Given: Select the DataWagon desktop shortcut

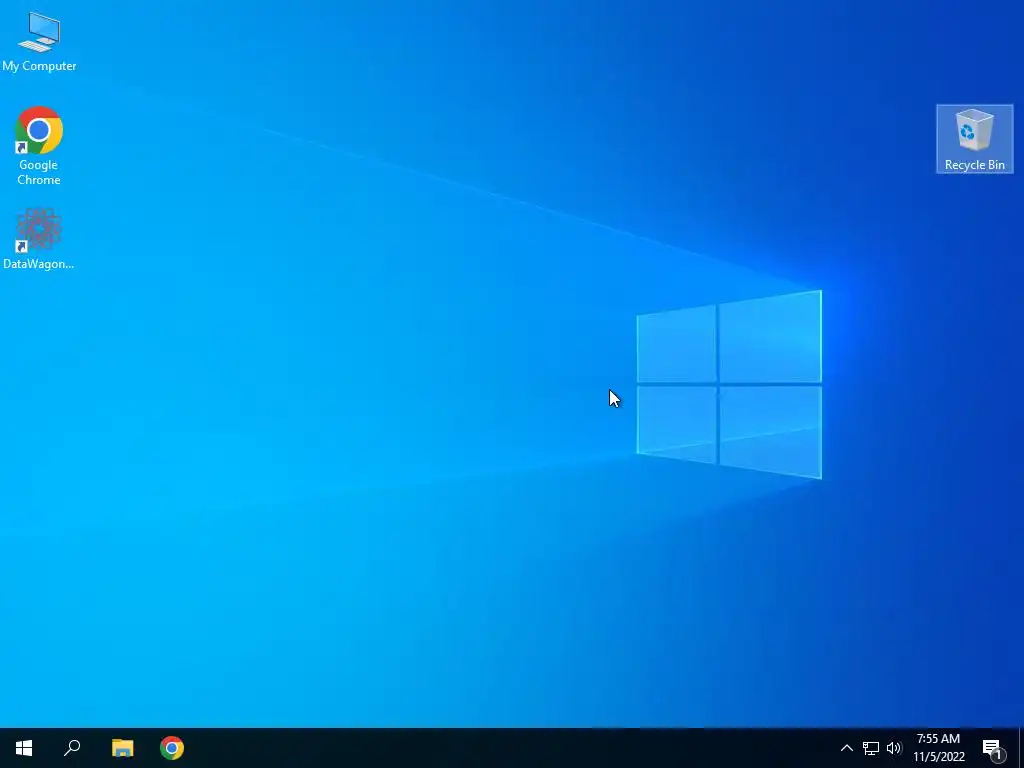Looking at the screenshot, I should tap(39, 238).
